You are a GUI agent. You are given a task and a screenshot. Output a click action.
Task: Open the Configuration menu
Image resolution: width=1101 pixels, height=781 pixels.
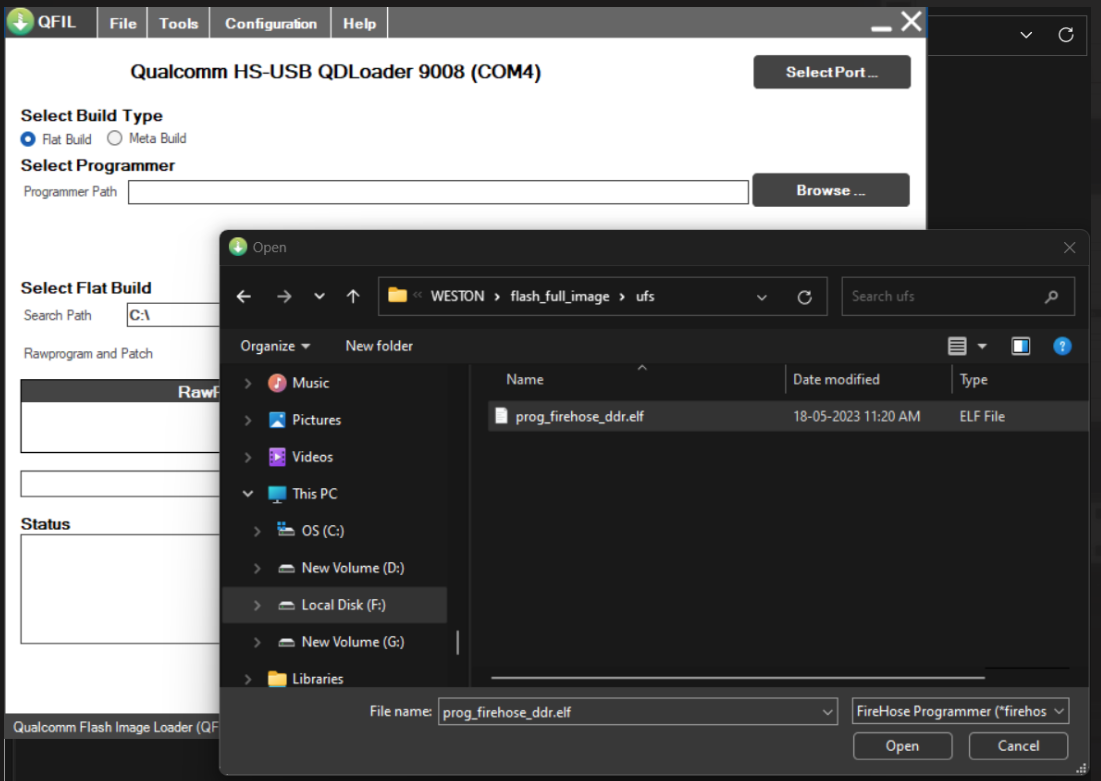coord(270,23)
